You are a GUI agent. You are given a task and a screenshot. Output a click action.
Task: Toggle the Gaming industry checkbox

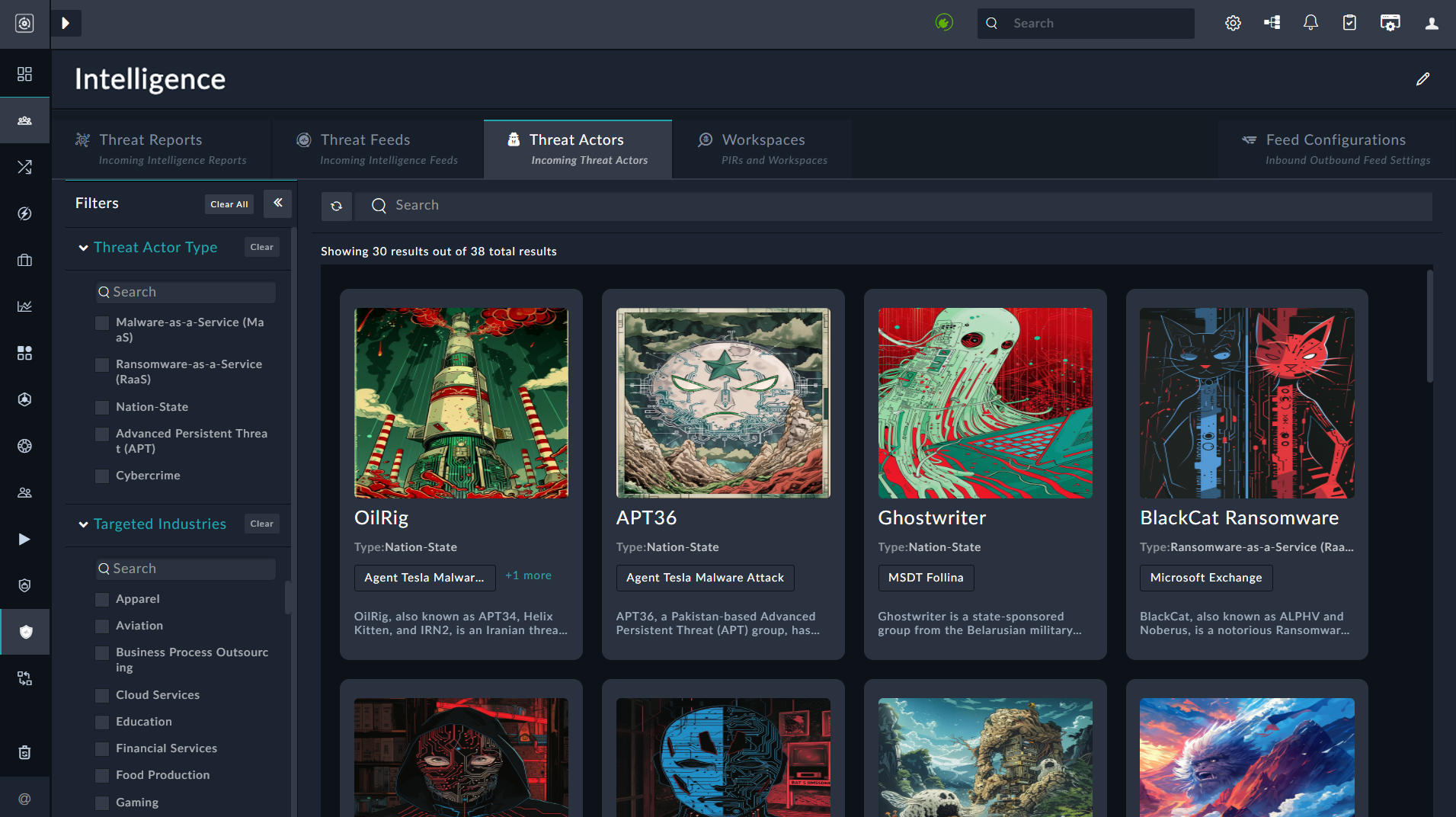102,803
